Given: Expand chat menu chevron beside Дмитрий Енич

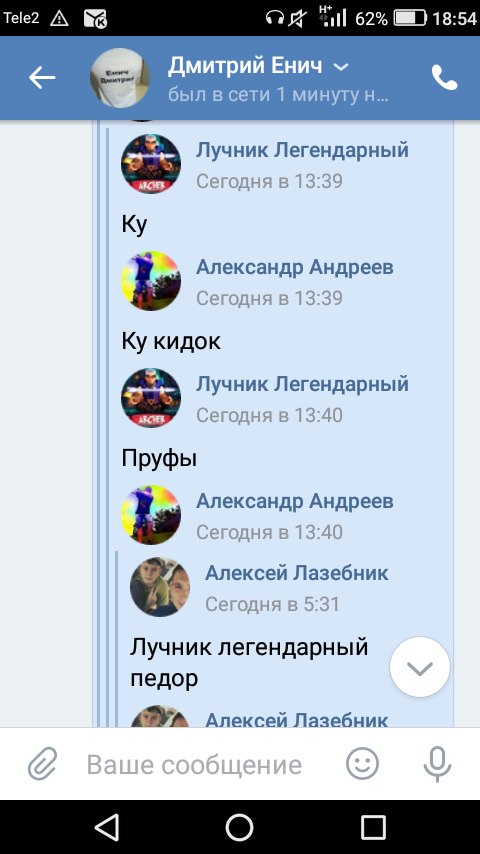Looking at the screenshot, I should point(341,67).
